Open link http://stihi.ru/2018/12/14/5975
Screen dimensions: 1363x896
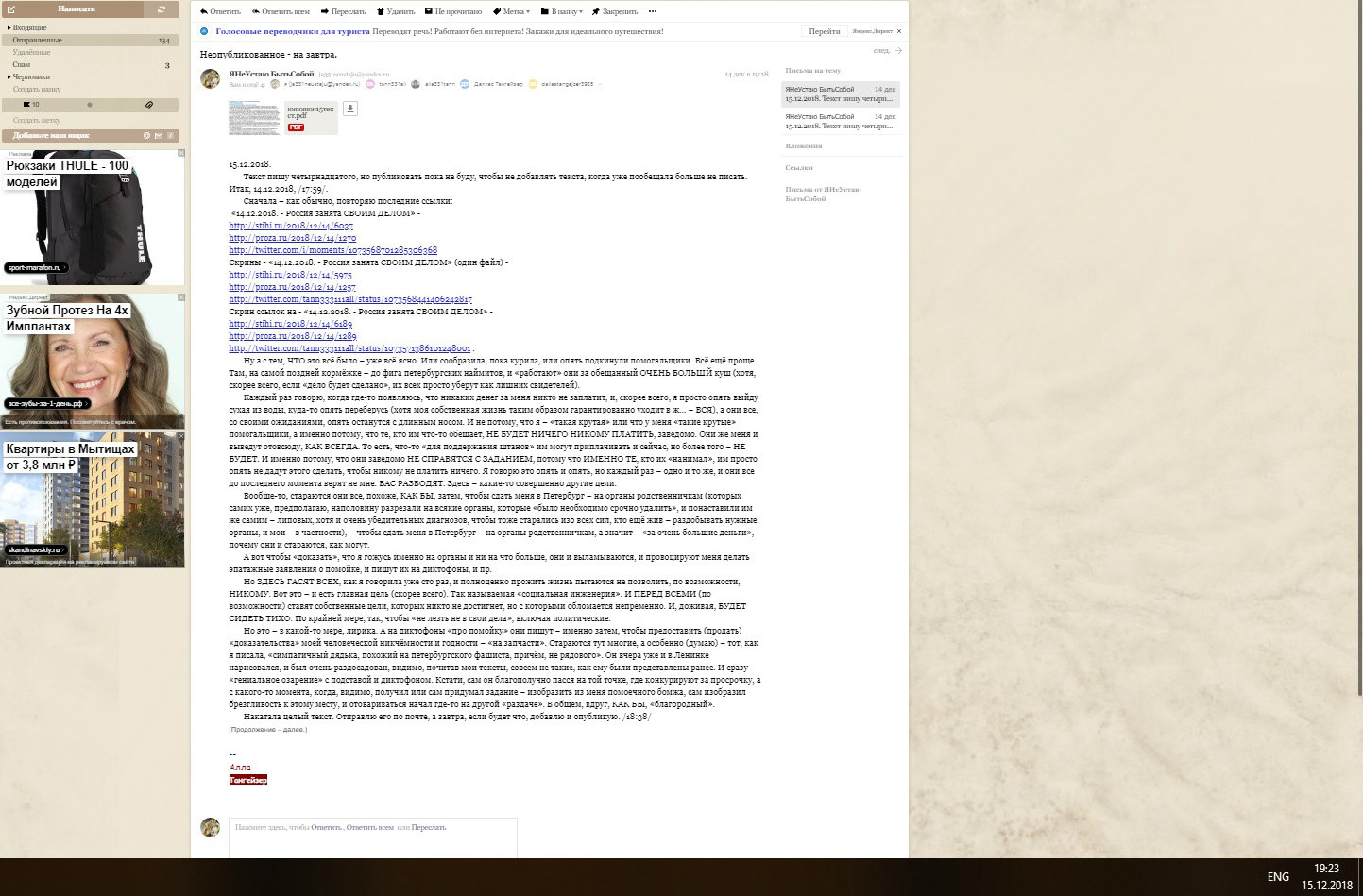pos(290,275)
